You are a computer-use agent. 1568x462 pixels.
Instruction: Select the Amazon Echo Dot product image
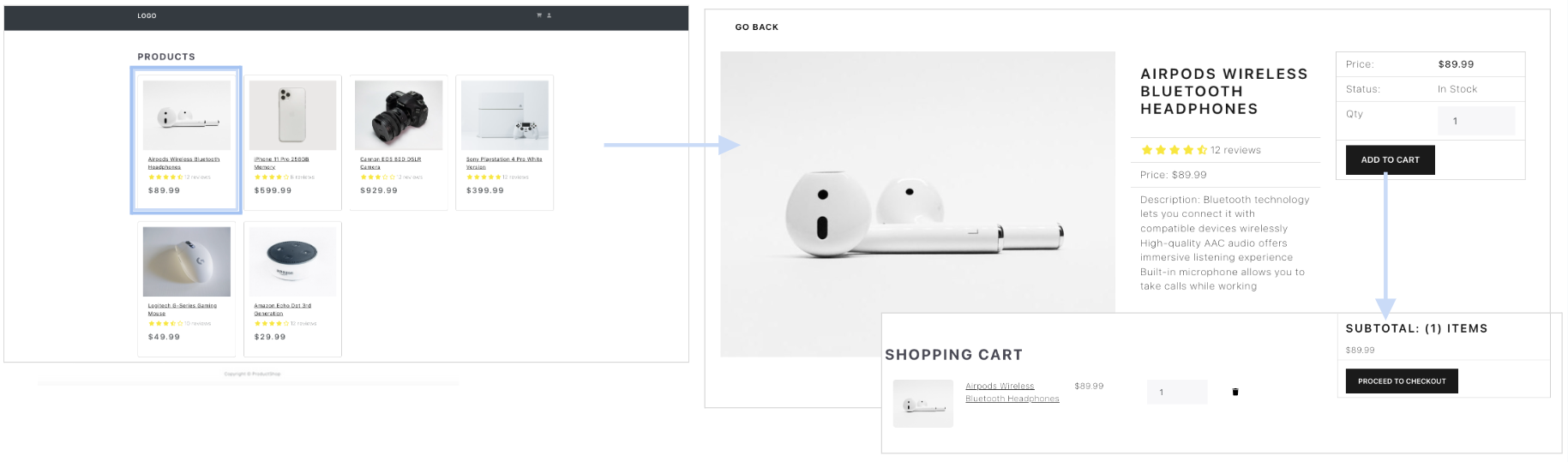coord(292,261)
